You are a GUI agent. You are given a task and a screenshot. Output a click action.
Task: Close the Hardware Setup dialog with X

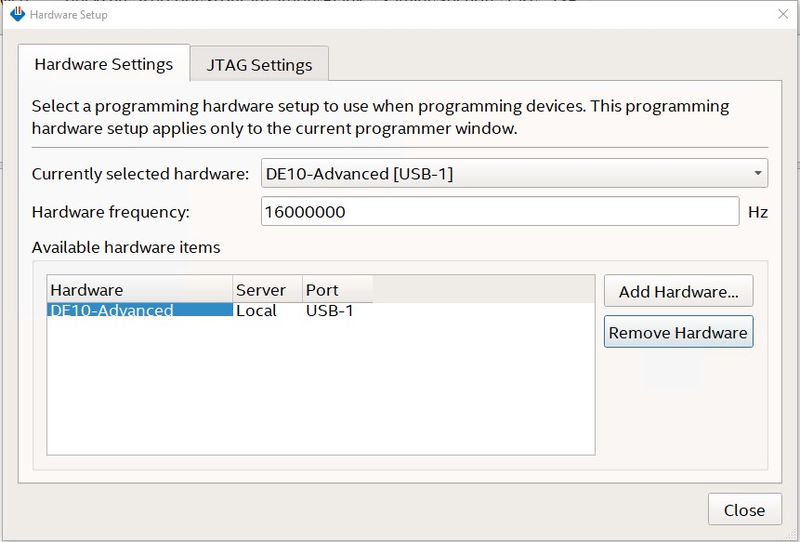(783, 14)
